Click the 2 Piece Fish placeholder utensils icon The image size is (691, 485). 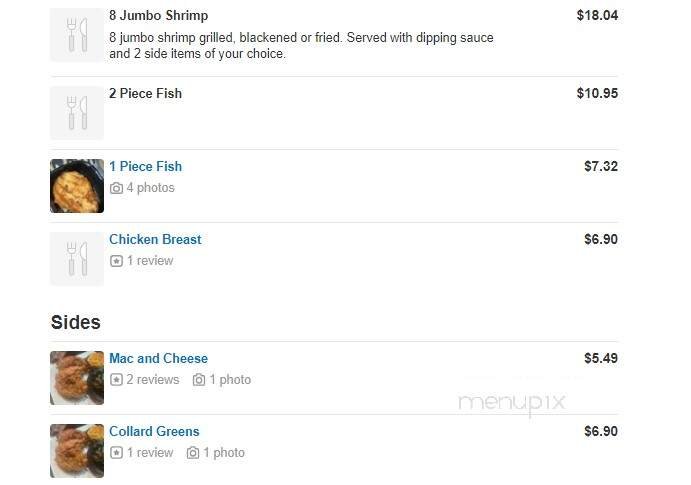click(77, 113)
